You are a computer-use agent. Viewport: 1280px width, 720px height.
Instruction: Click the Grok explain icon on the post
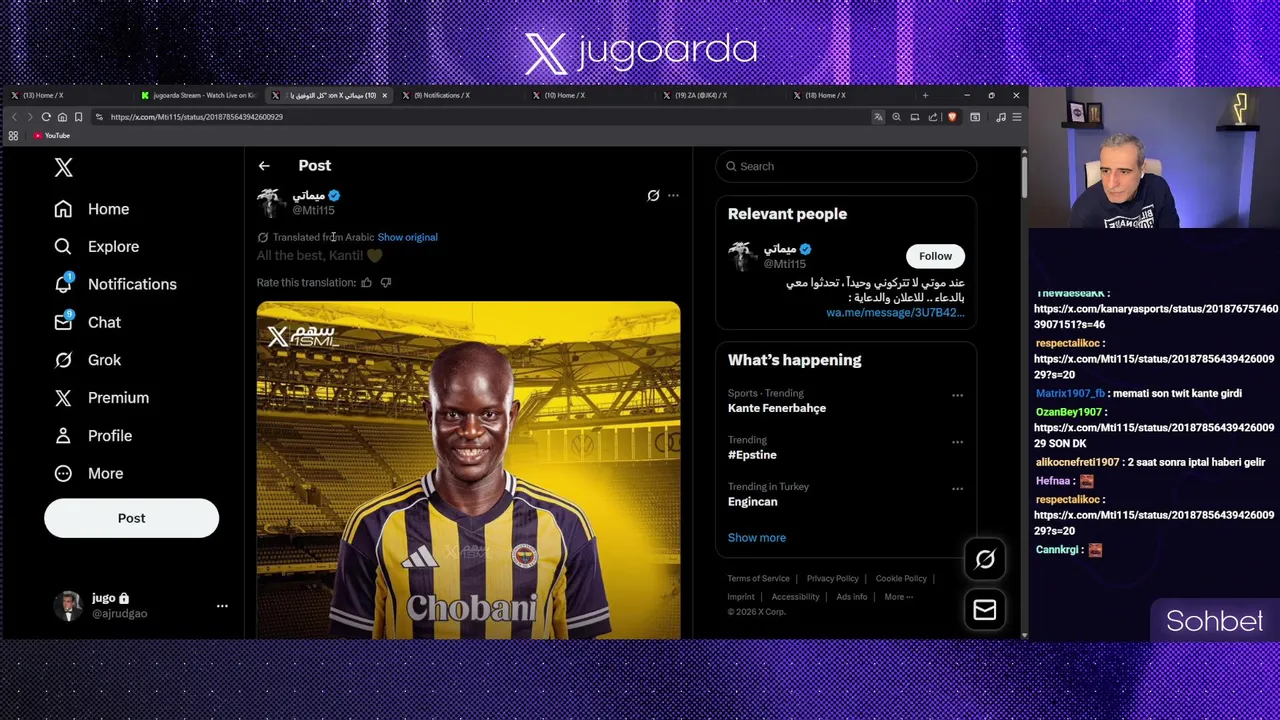point(653,196)
